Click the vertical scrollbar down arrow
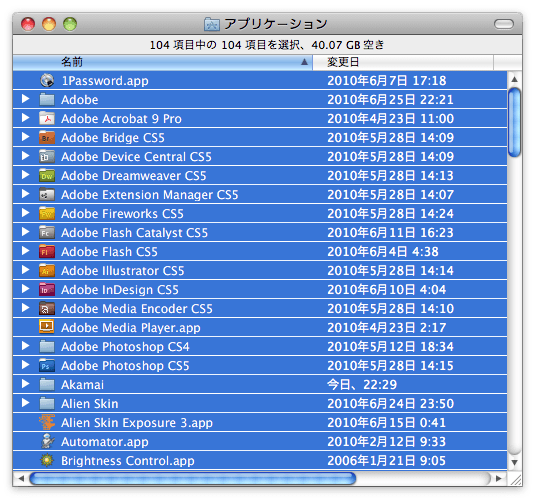 (x=515, y=463)
